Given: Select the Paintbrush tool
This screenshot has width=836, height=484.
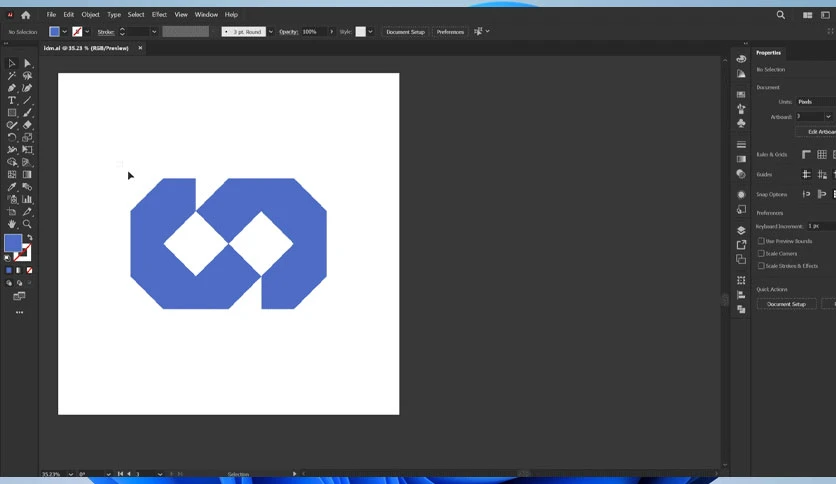Looking at the screenshot, I should pos(27,112).
